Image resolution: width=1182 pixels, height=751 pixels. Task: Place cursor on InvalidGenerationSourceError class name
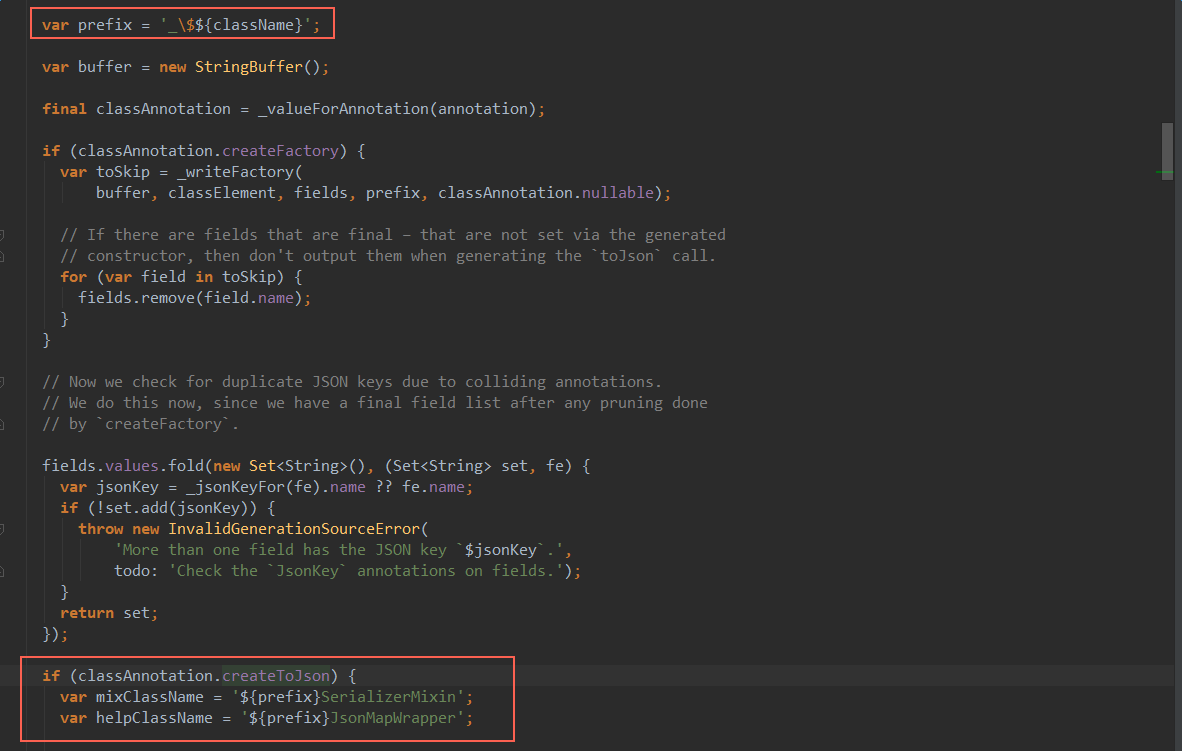(298, 529)
